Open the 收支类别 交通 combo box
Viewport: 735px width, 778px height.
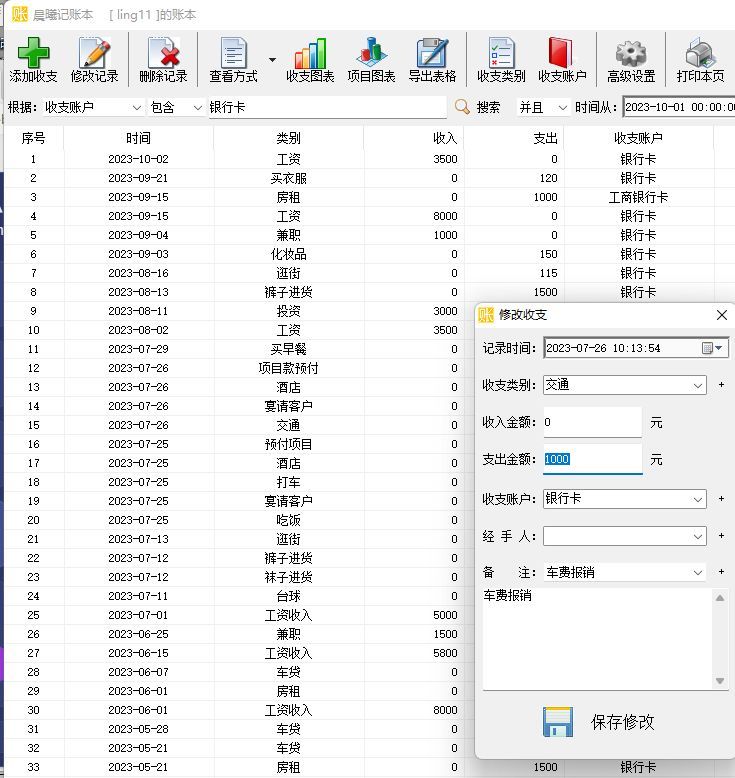tap(698, 385)
